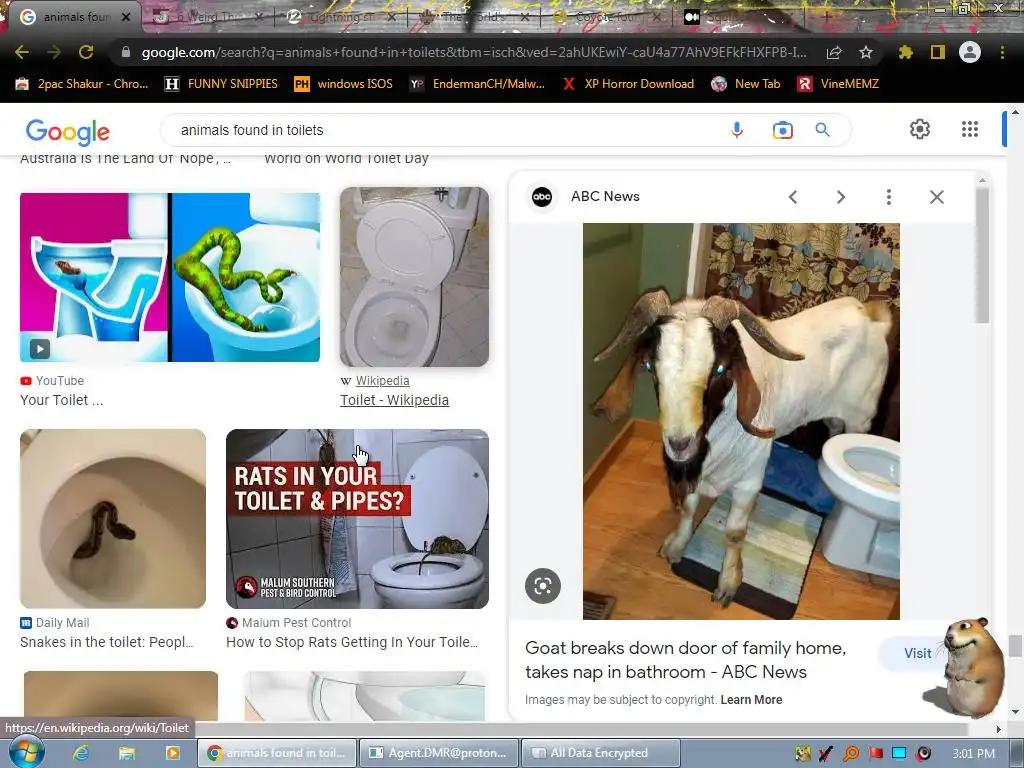The width and height of the screenshot is (1024, 768).
Task: Visit the ABC News article
Action: point(916,653)
